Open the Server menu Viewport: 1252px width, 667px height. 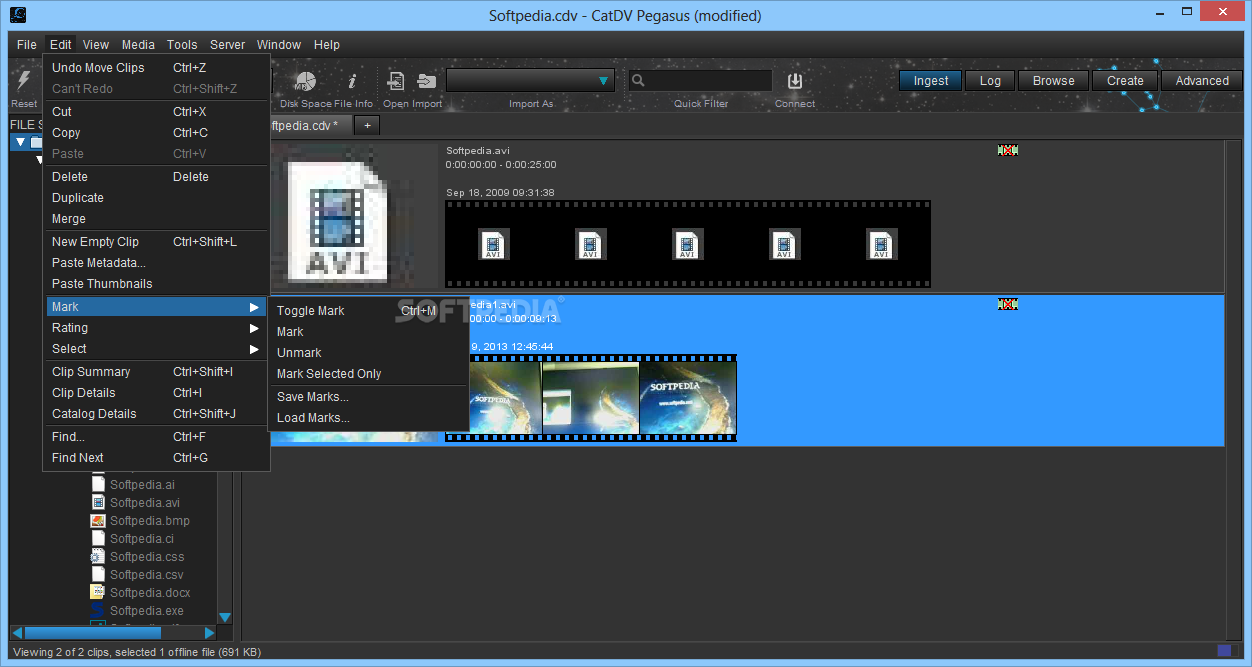point(227,45)
